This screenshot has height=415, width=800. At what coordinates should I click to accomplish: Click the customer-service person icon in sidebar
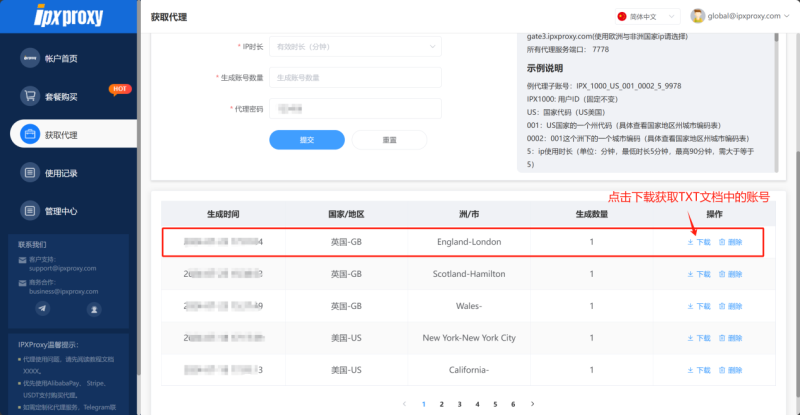tap(94, 309)
